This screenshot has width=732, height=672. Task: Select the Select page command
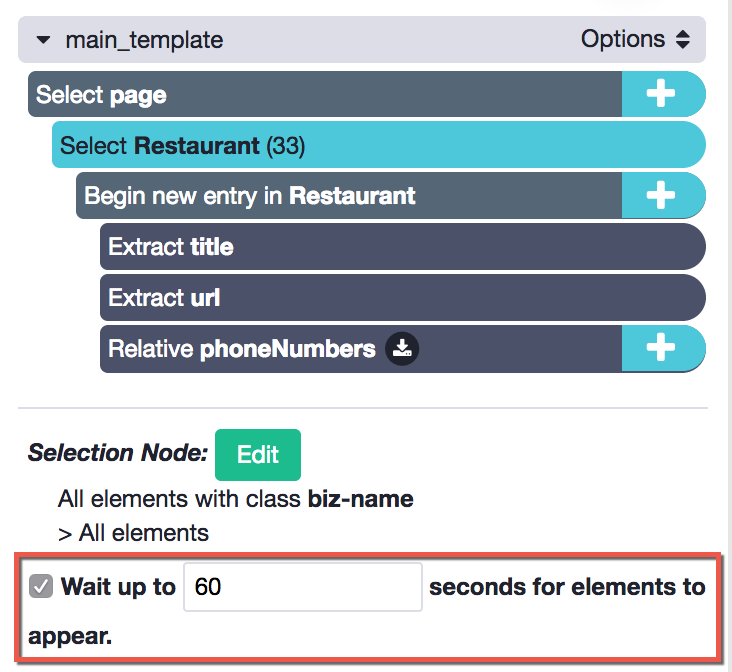coord(325,94)
